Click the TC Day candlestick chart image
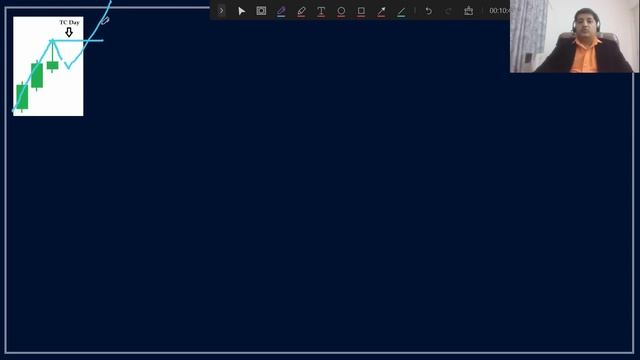Image resolution: width=640 pixels, height=360 pixels. 48,66
